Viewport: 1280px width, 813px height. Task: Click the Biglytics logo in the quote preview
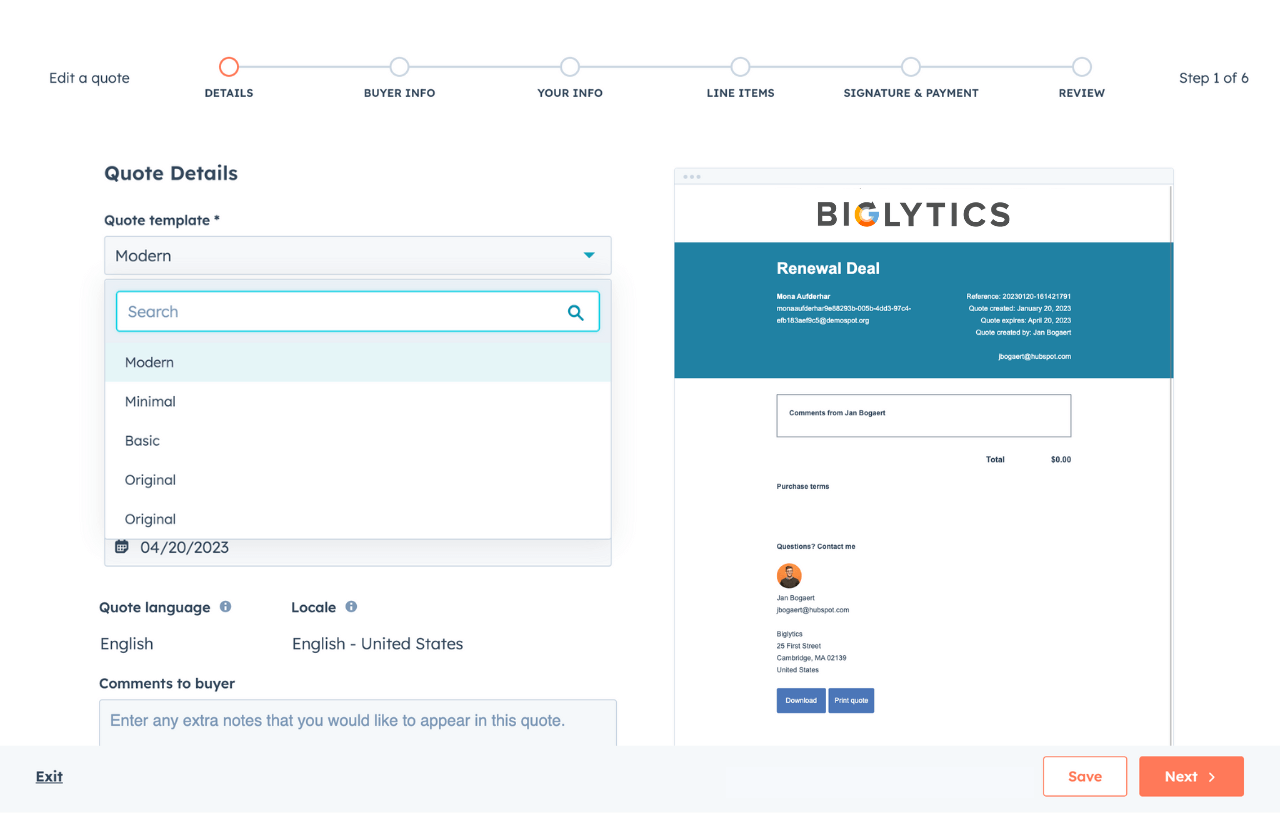click(x=912, y=213)
